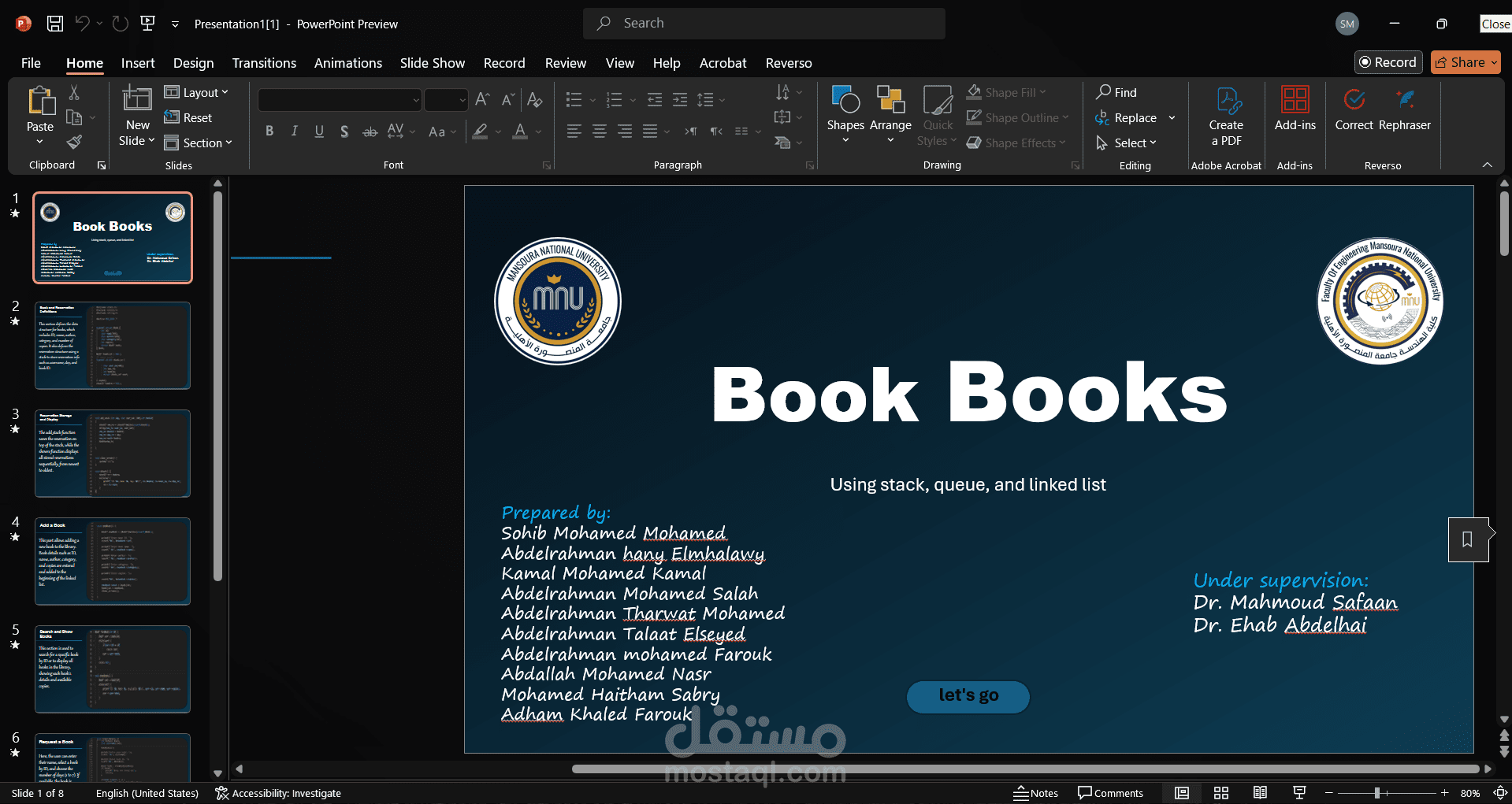Click Find in Editing group
The image size is (1512, 804).
pos(1116,92)
